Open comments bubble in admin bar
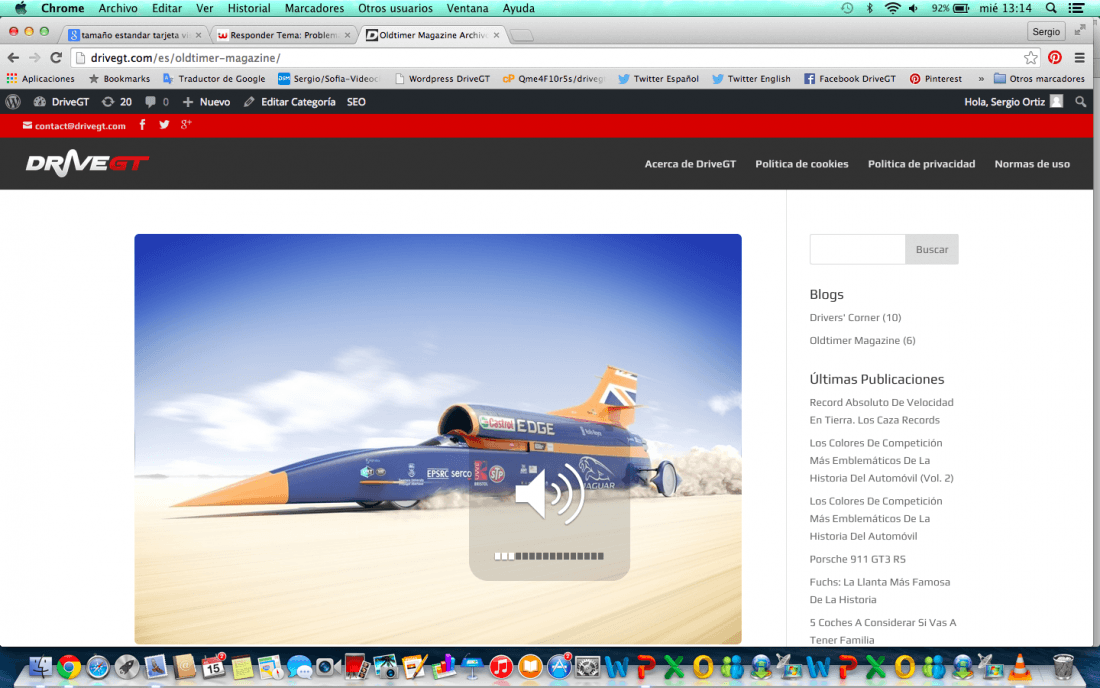This screenshot has width=1100, height=688. click(x=156, y=102)
